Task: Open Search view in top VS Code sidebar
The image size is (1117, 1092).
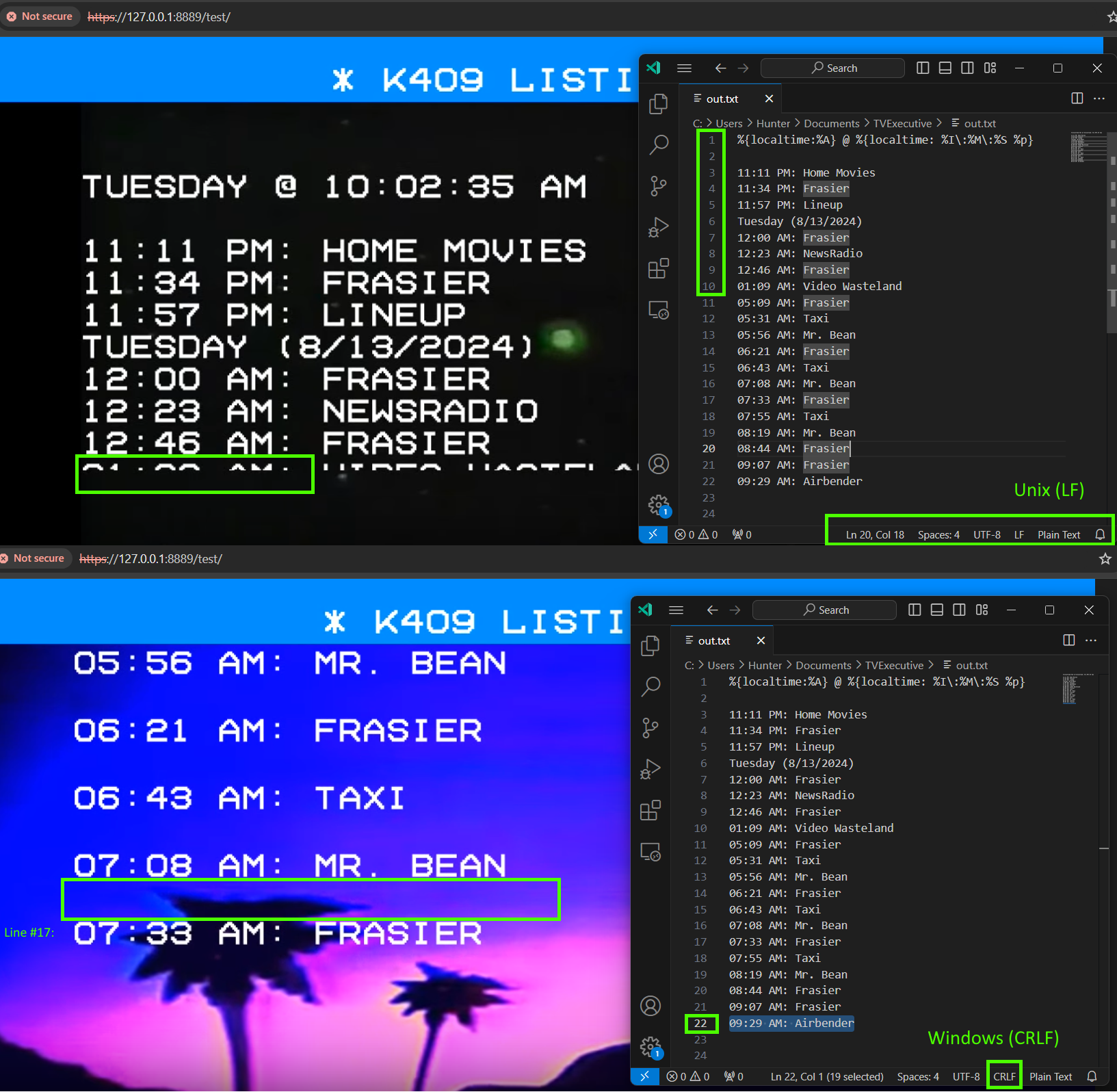Action: click(x=658, y=144)
